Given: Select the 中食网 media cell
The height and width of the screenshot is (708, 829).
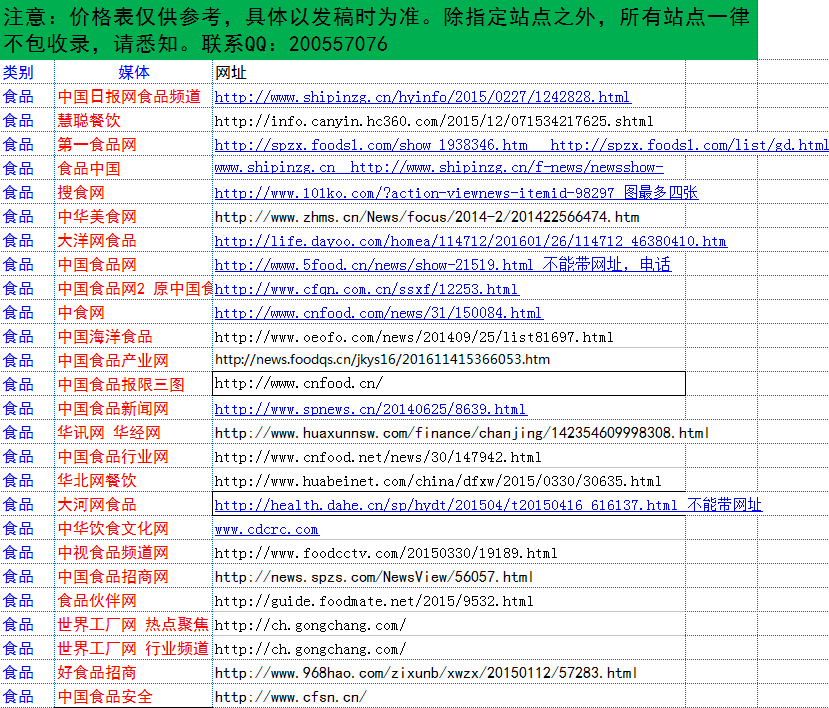Looking at the screenshot, I should [x=133, y=313].
